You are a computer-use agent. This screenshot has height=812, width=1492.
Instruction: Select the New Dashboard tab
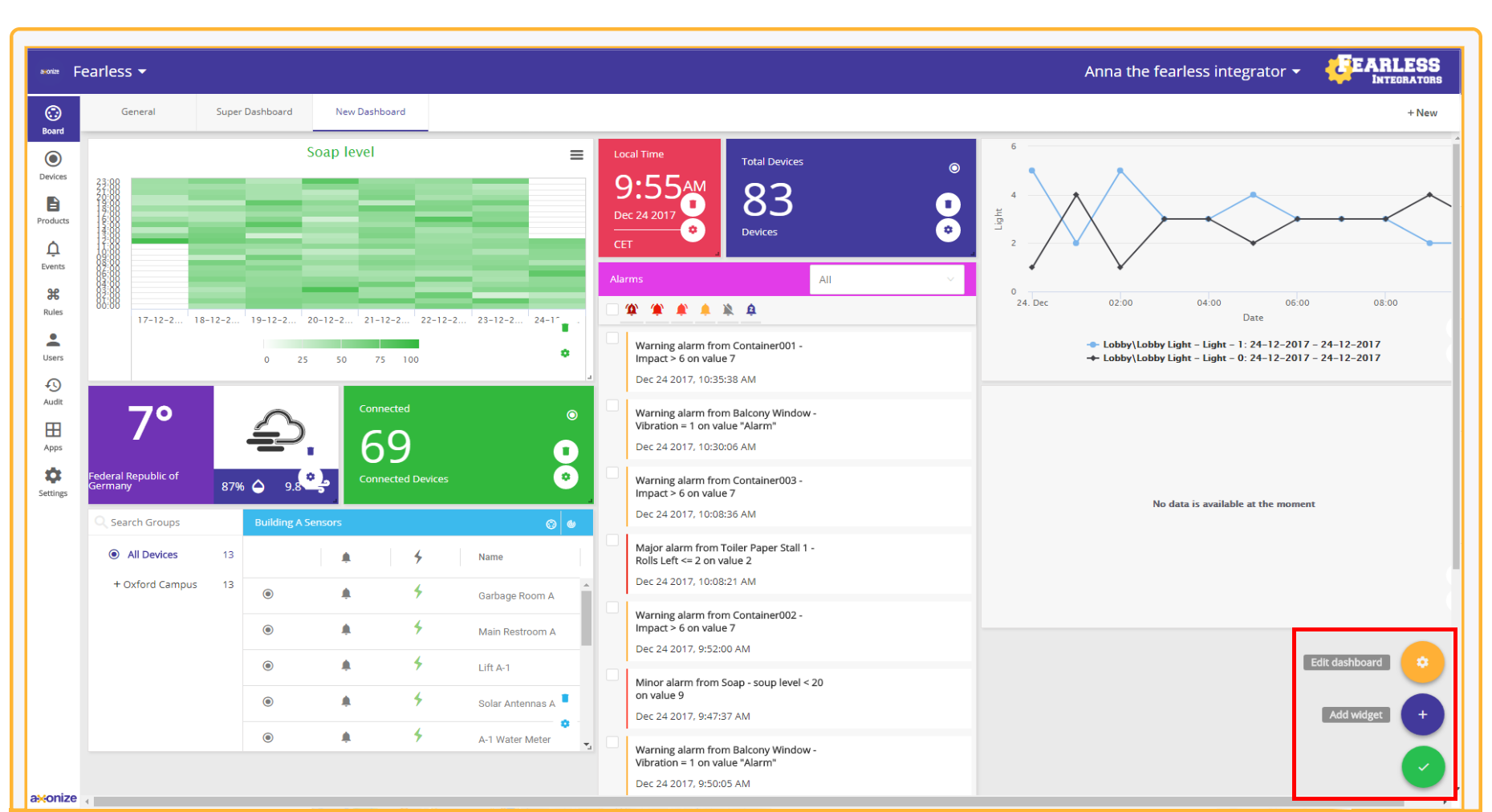[370, 112]
